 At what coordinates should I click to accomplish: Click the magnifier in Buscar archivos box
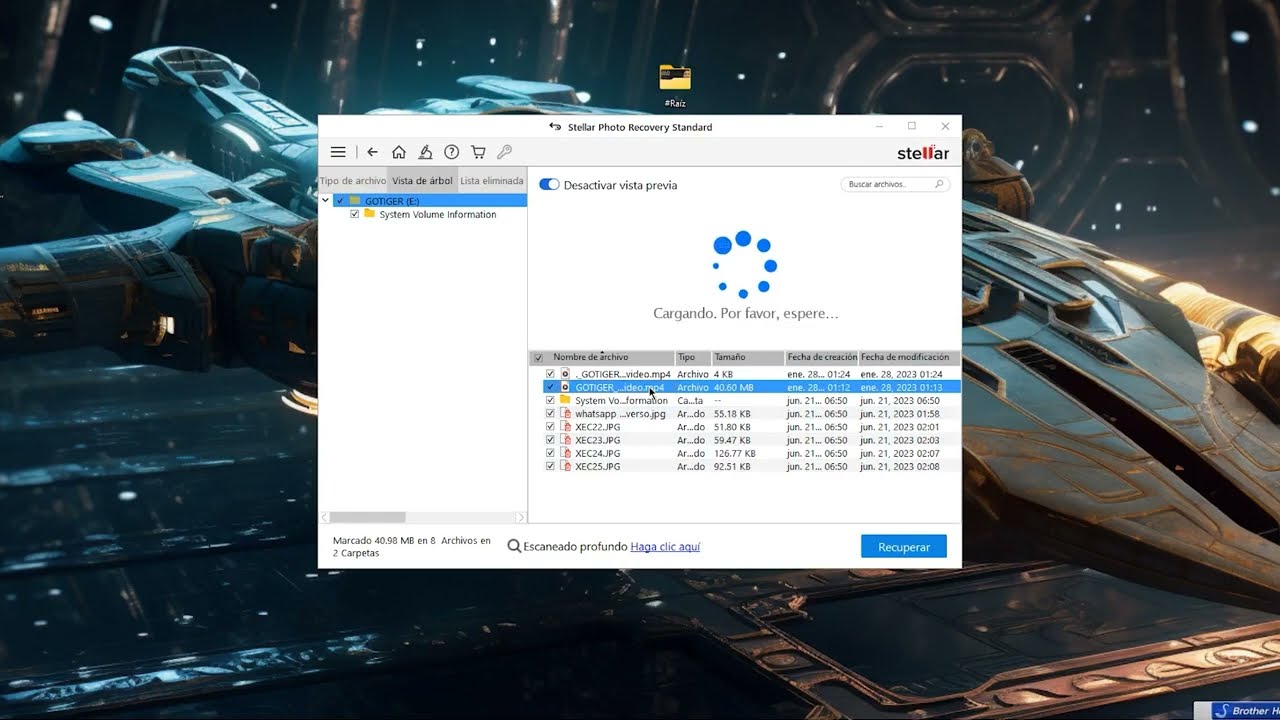click(939, 184)
